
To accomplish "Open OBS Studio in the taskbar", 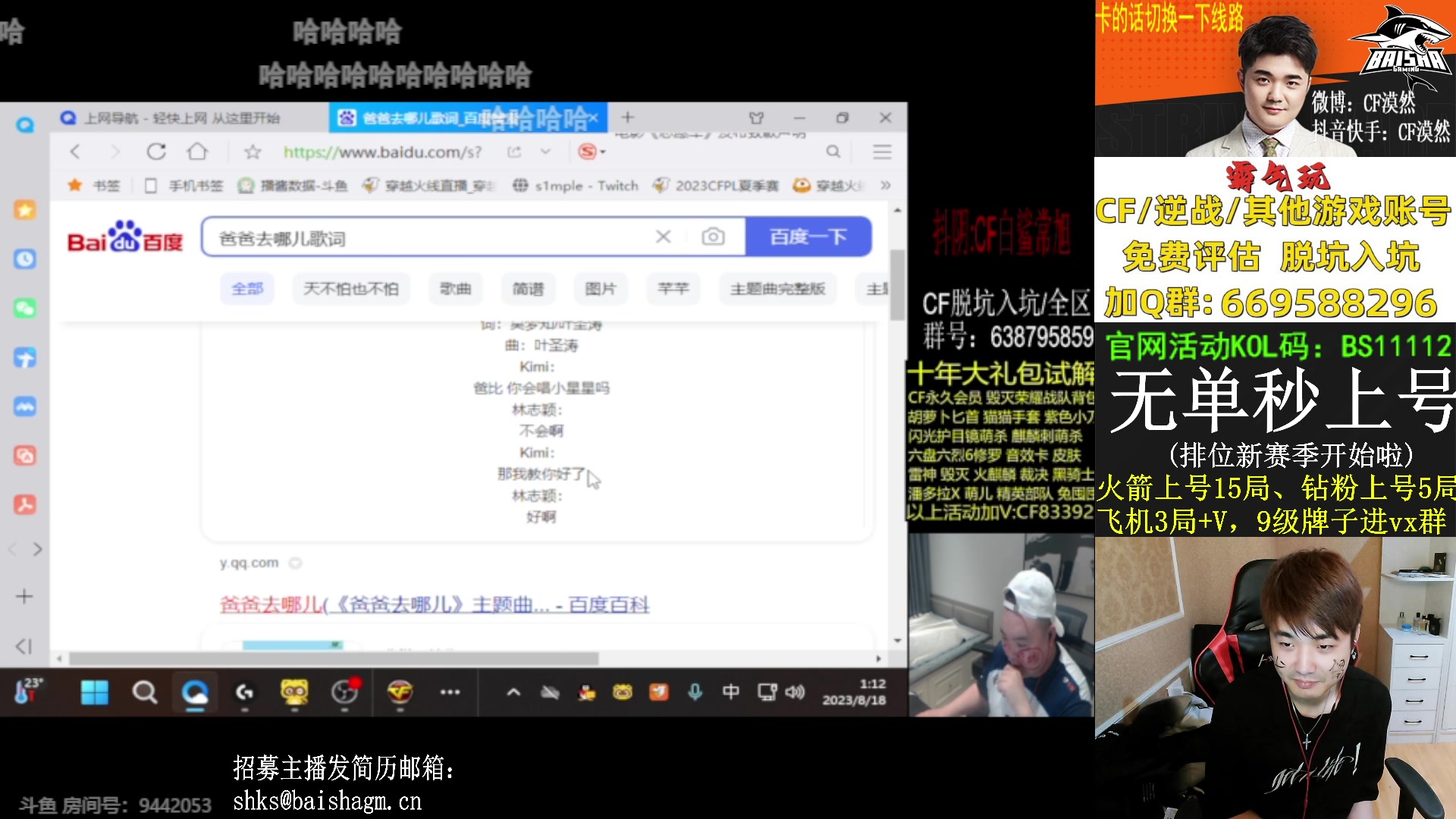I will coord(344,692).
